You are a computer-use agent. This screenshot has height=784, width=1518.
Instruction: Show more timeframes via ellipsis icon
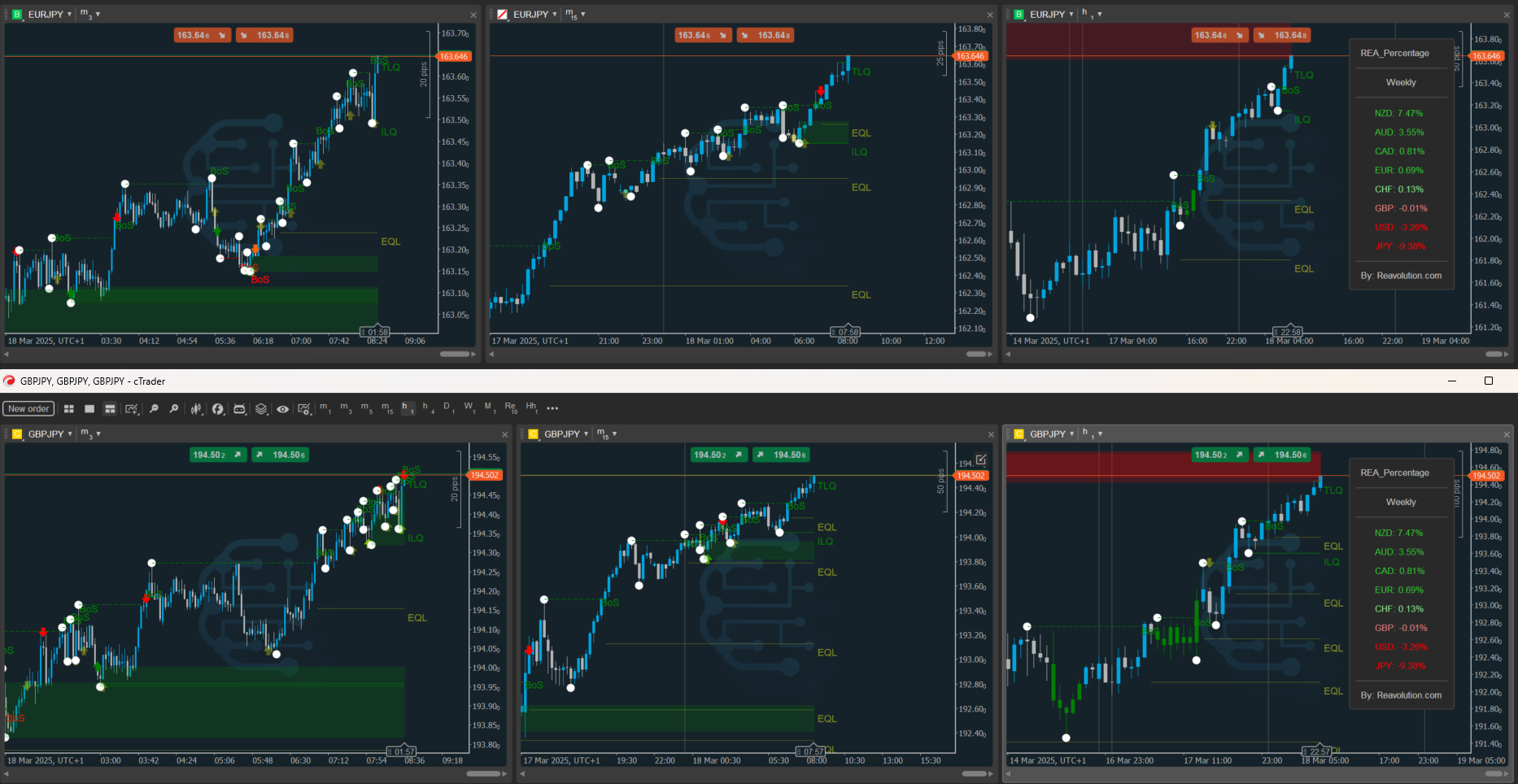[x=552, y=408]
